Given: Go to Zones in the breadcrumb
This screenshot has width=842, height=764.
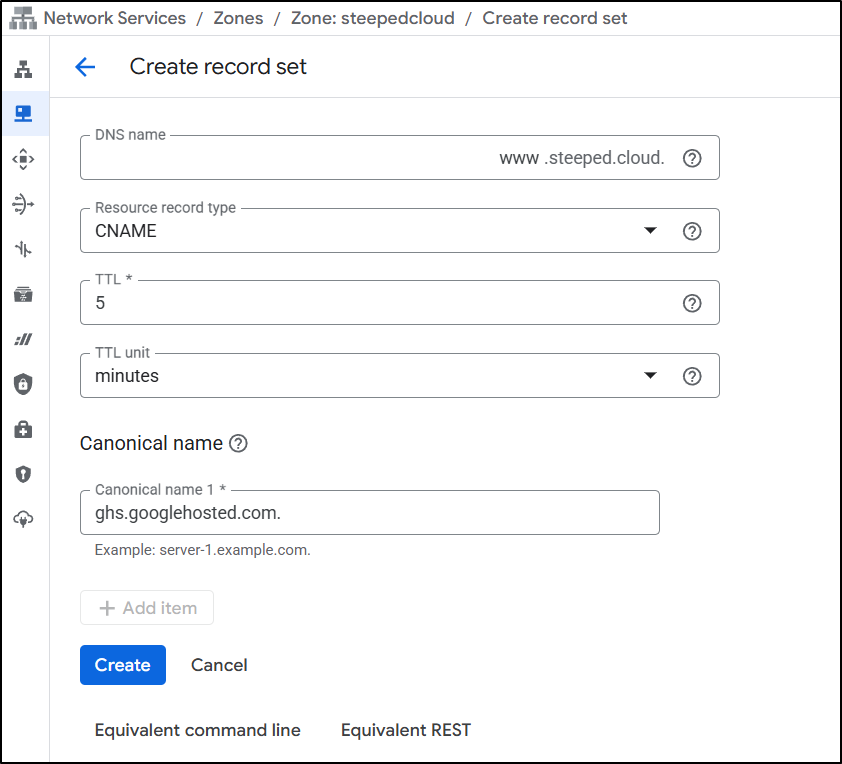Looking at the screenshot, I should coord(238,18).
